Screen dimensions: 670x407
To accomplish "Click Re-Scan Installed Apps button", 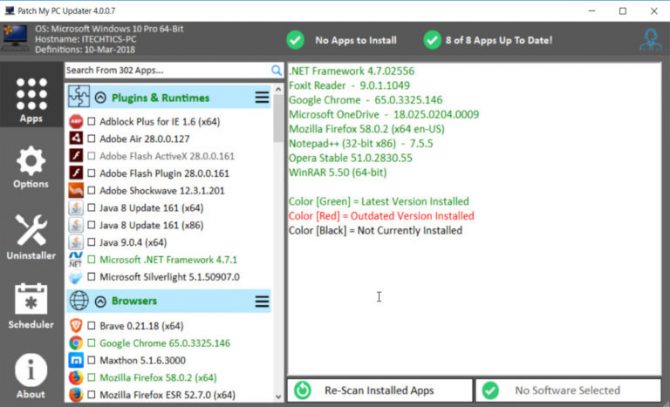I will tap(380, 390).
